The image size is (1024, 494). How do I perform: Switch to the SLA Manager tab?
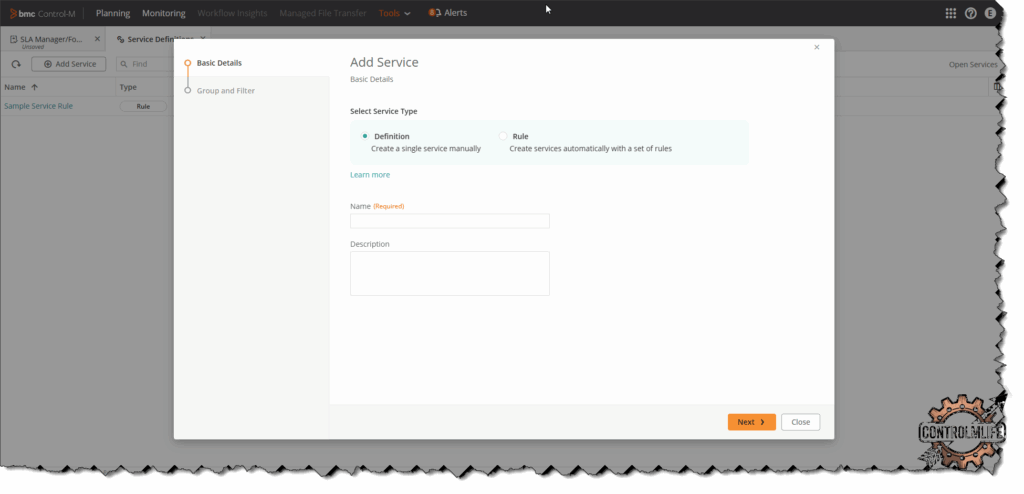point(50,39)
